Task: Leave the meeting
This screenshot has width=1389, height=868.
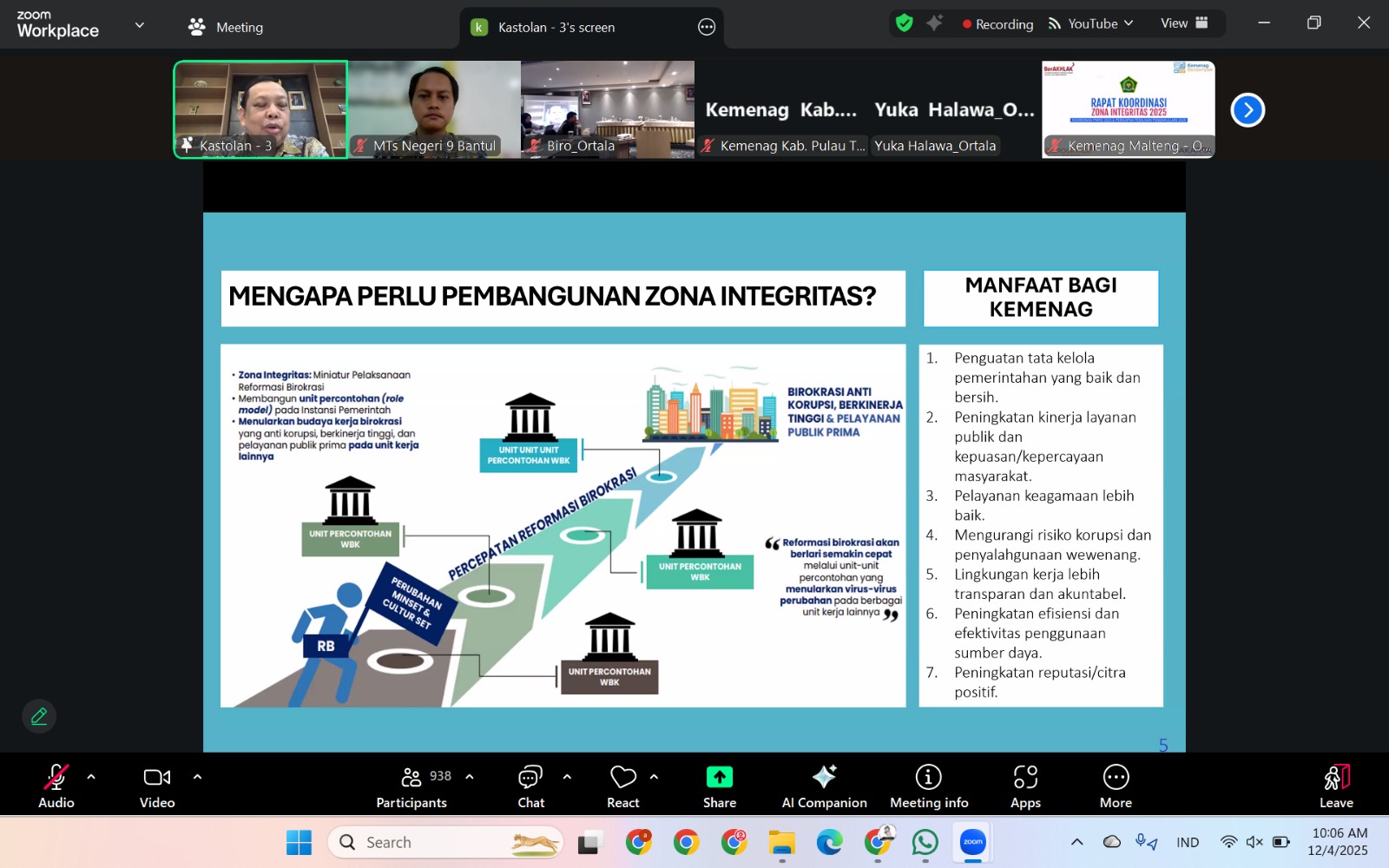Action: [x=1335, y=785]
